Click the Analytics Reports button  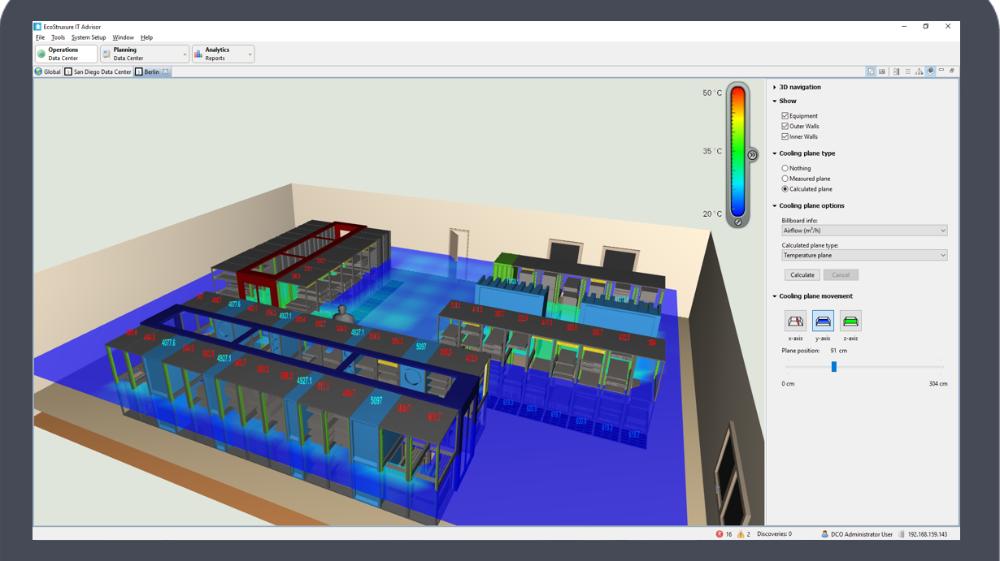(x=223, y=54)
